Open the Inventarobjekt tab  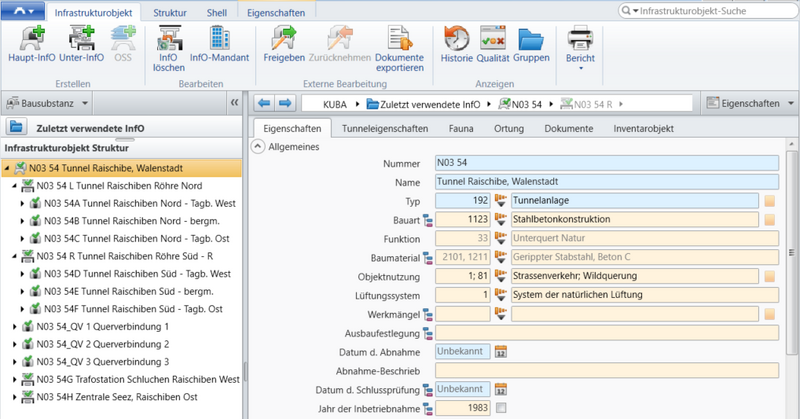click(643, 129)
